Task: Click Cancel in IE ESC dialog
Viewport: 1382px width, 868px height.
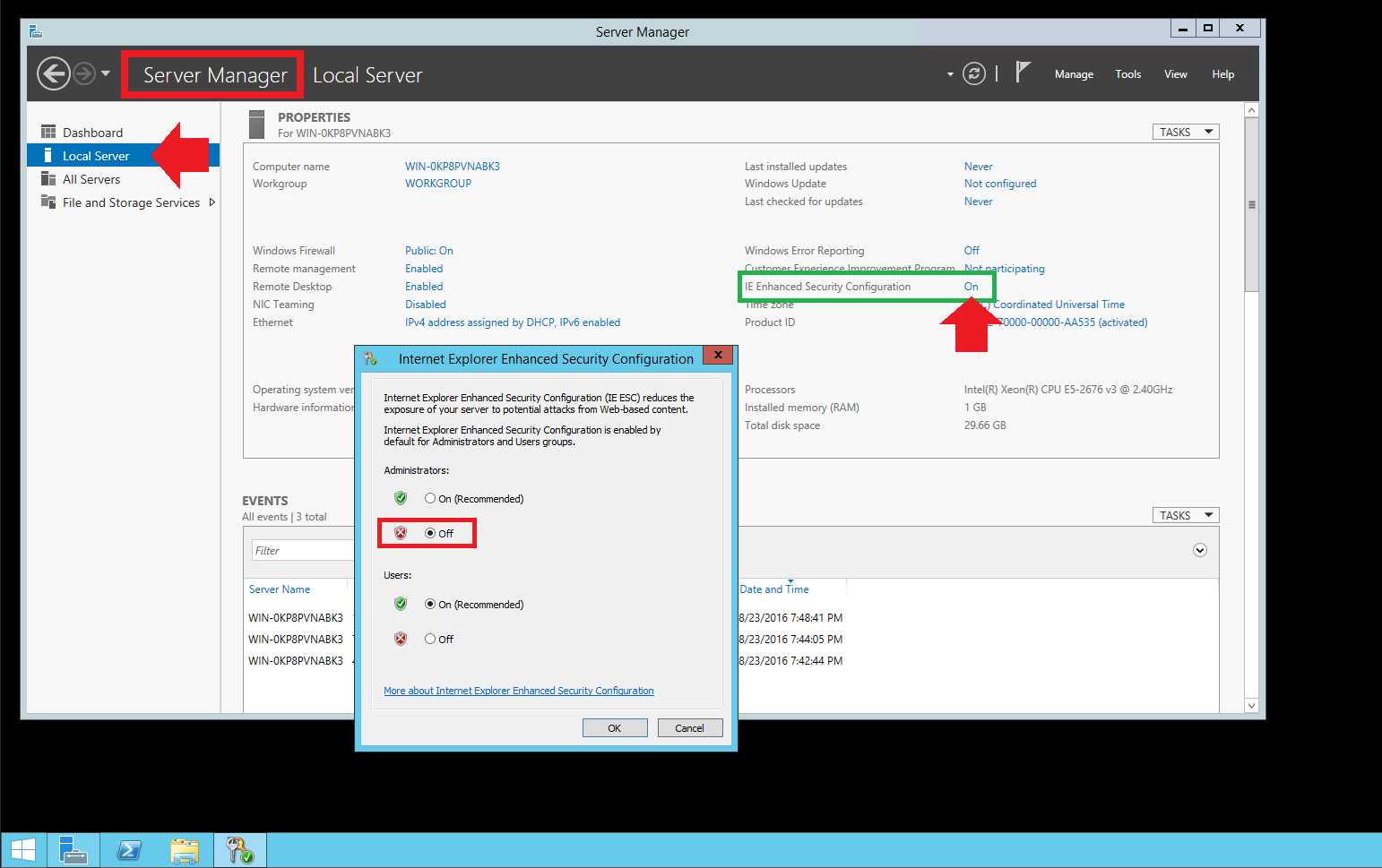Action: [x=689, y=728]
